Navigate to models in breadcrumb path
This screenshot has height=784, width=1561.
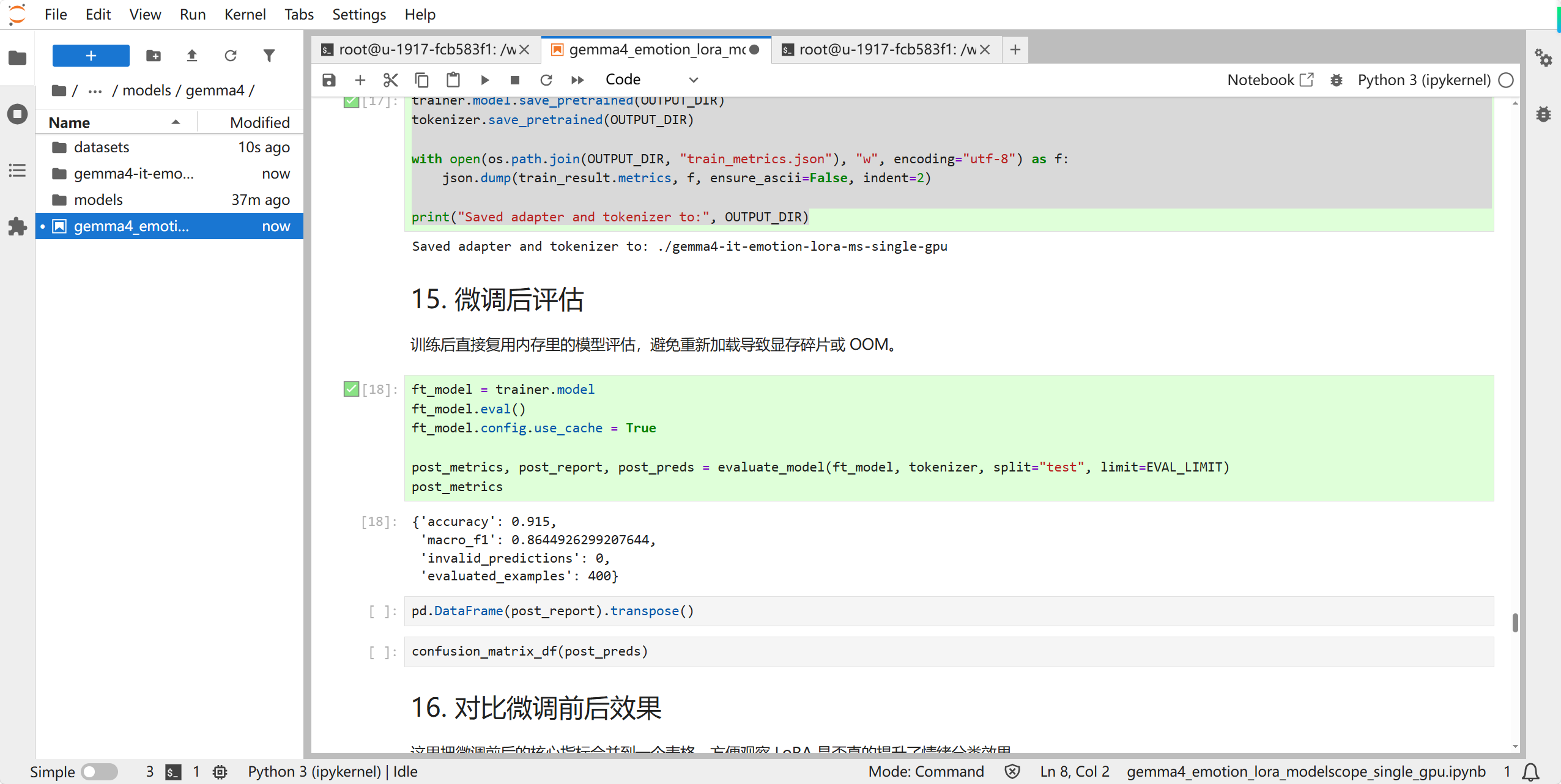click(x=147, y=91)
